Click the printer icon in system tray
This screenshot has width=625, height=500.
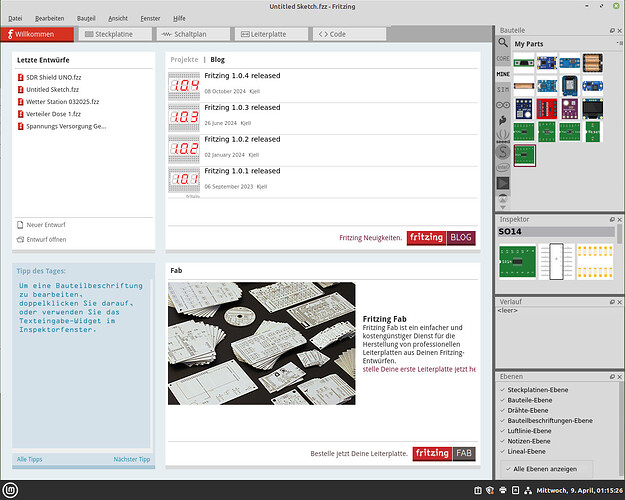503,490
